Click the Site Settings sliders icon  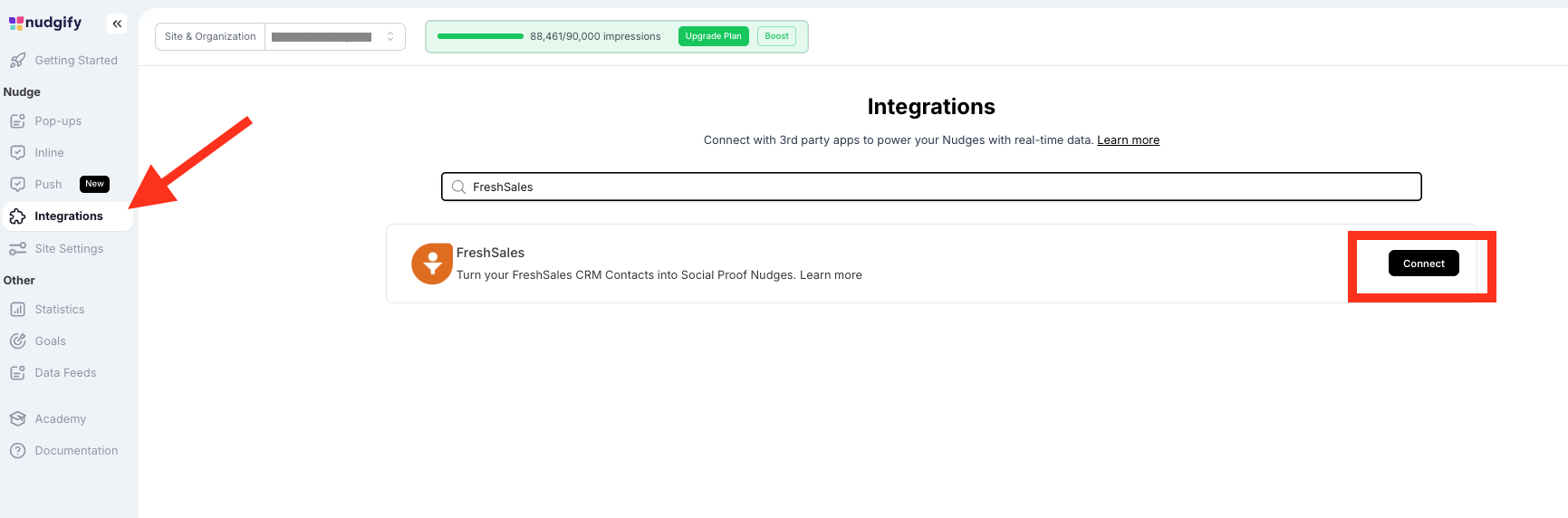click(x=17, y=249)
